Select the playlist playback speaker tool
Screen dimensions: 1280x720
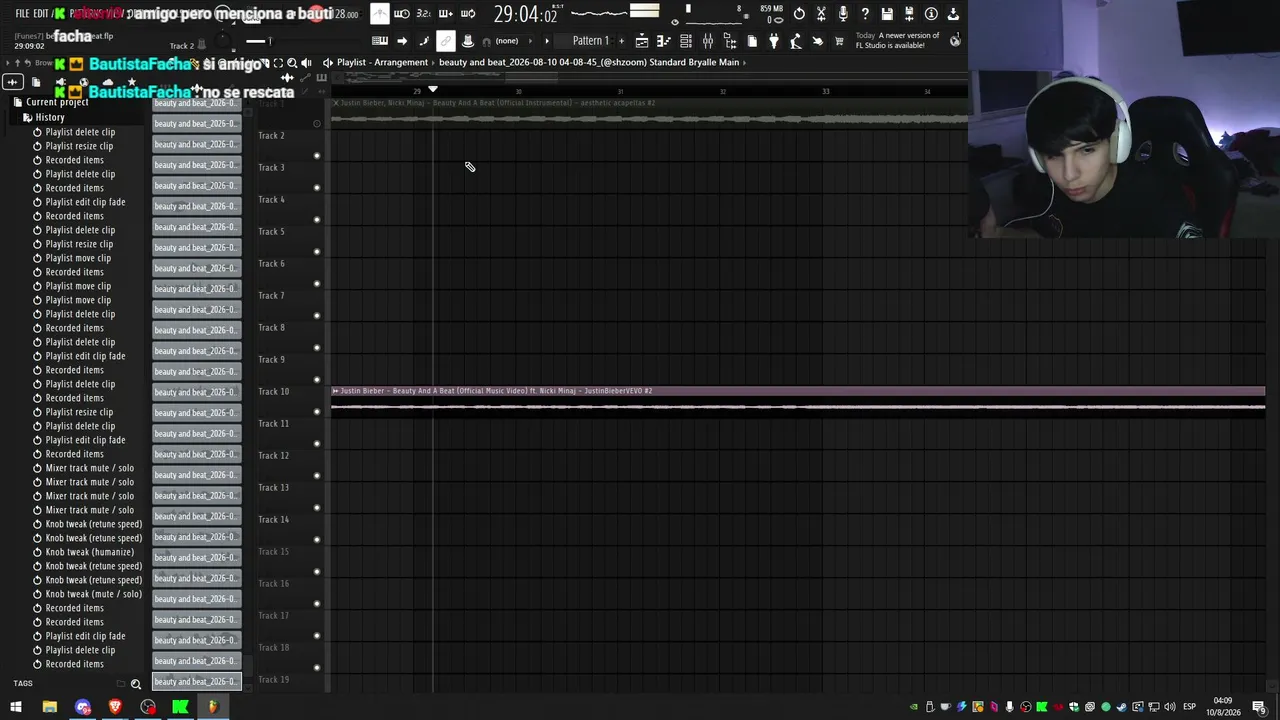coord(306,63)
